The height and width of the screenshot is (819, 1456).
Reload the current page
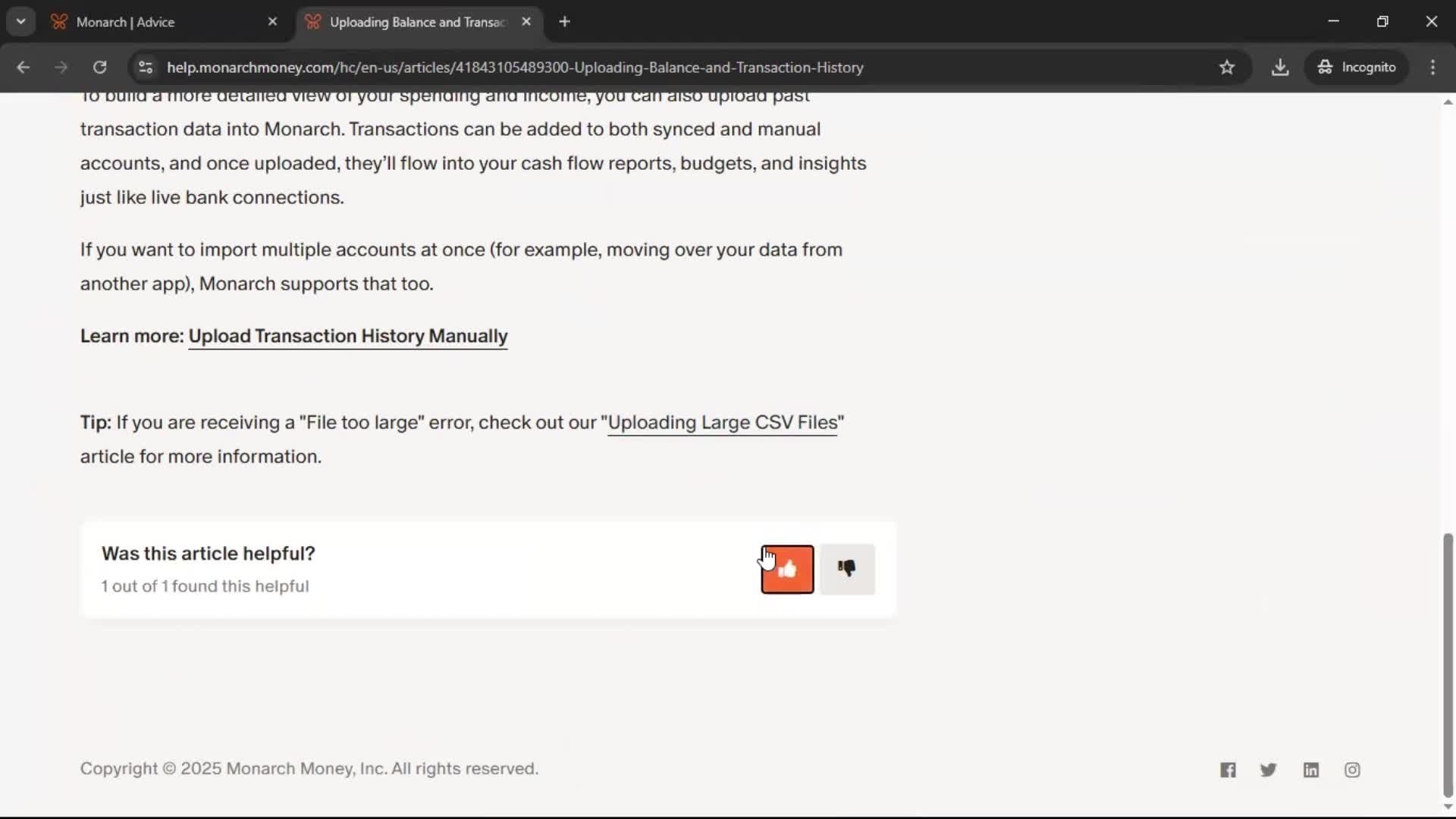(99, 67)
